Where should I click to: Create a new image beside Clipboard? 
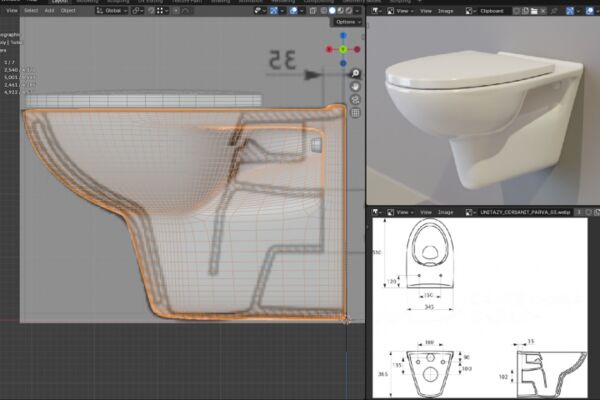(x=525, y=11)
